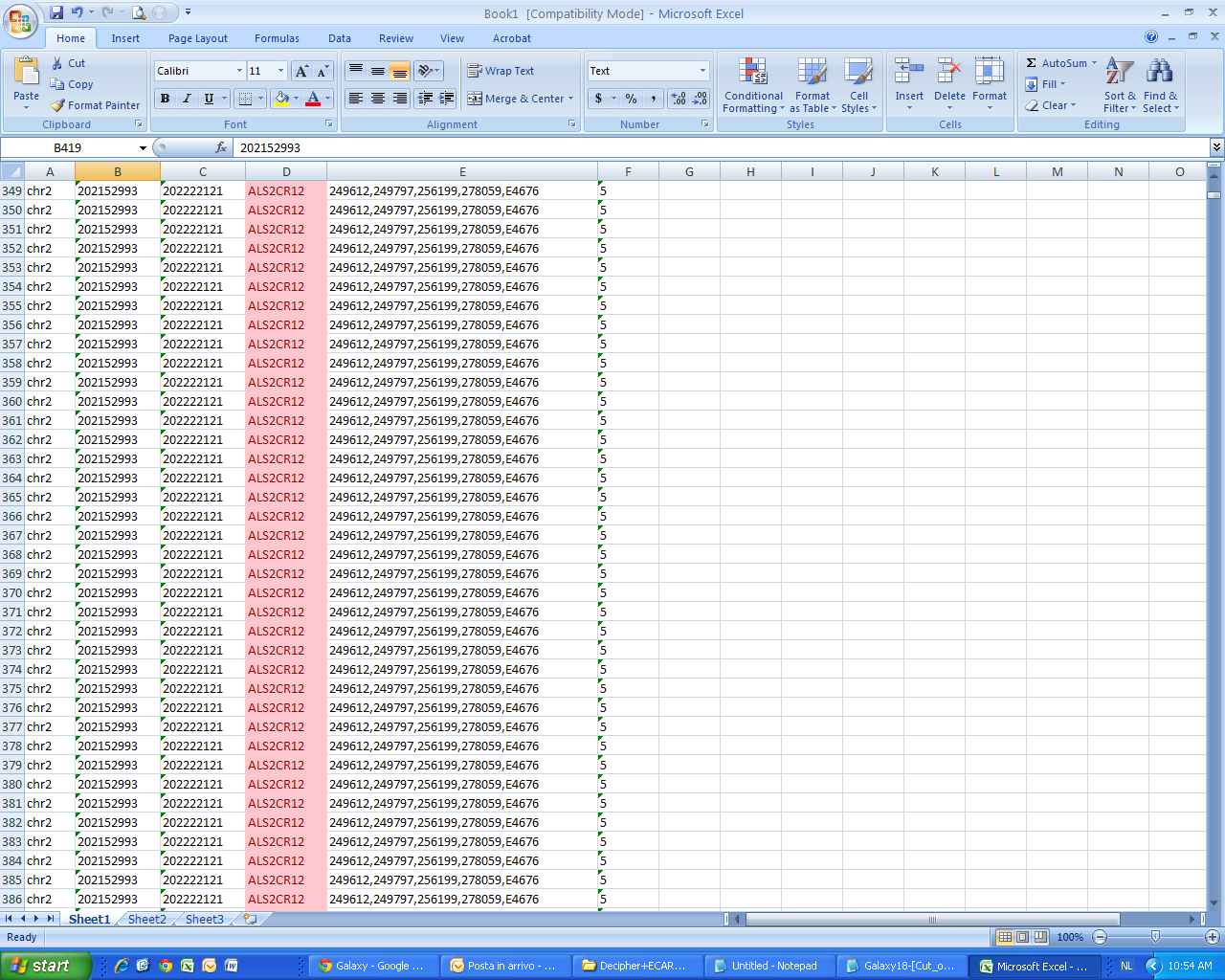
Task: Expand the font name Calibri dropdown
Action: pos(239,71)
